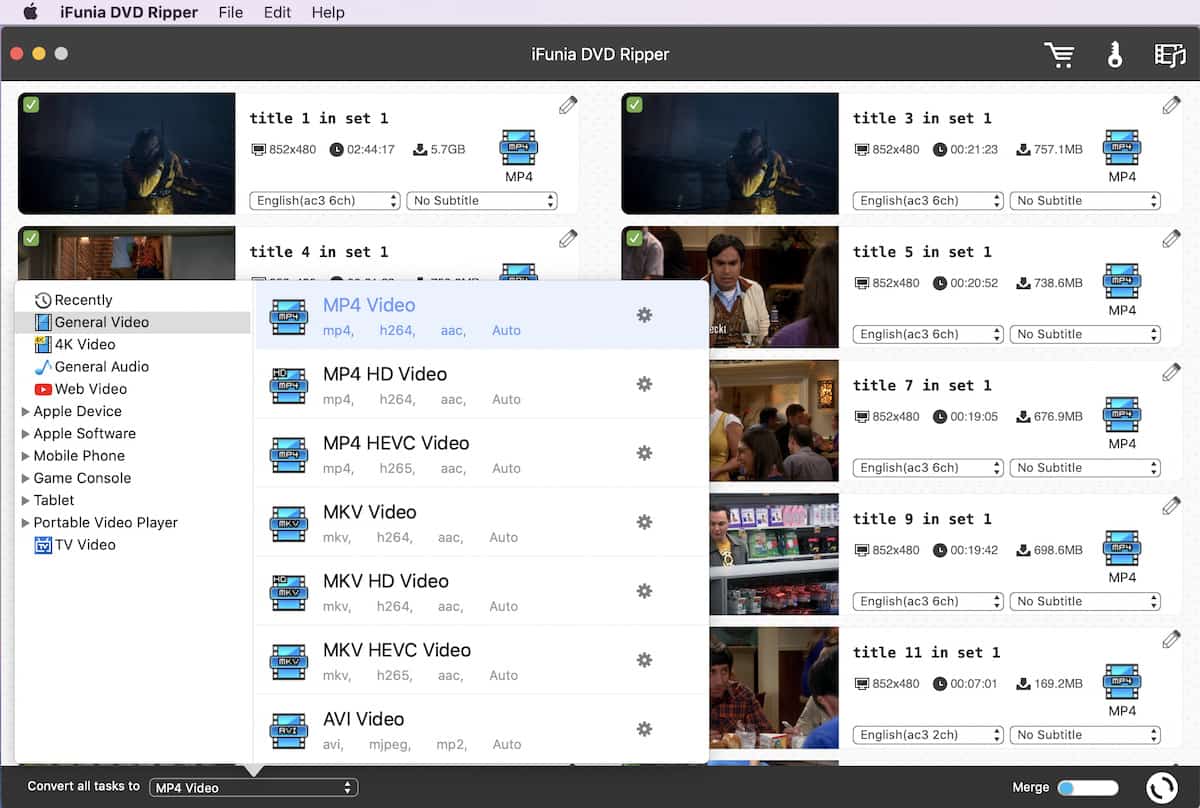Select Web Video category in sidebar
This screenshot has height=808, width=1200.
90,389
